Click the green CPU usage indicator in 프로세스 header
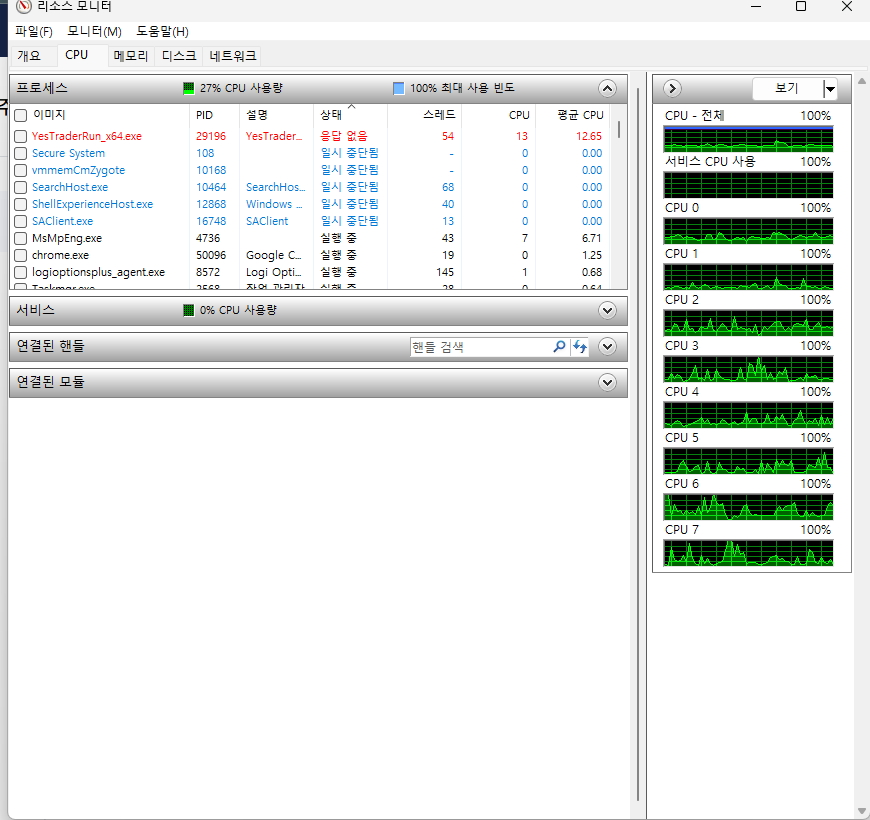 (x=189, y=88)
